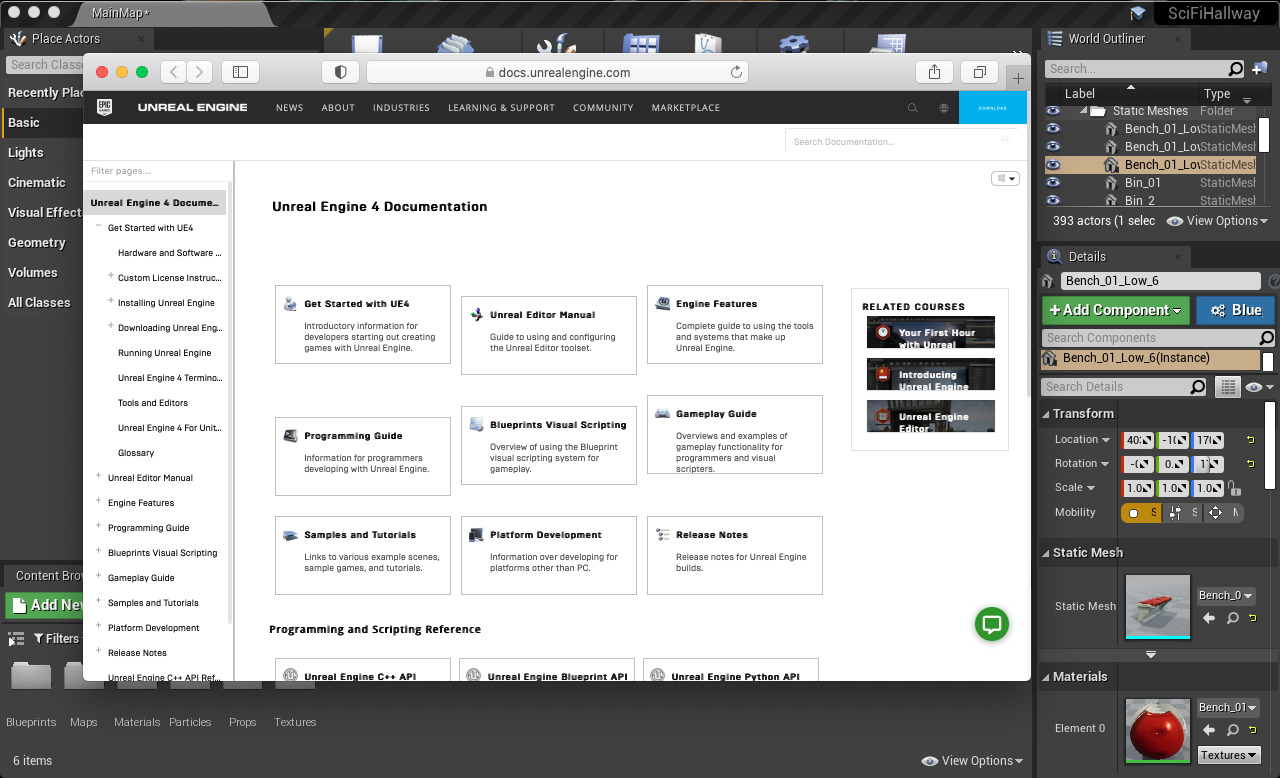Set Mobility to Movable
The image size is (1280, 778).
pos(1224,513)
